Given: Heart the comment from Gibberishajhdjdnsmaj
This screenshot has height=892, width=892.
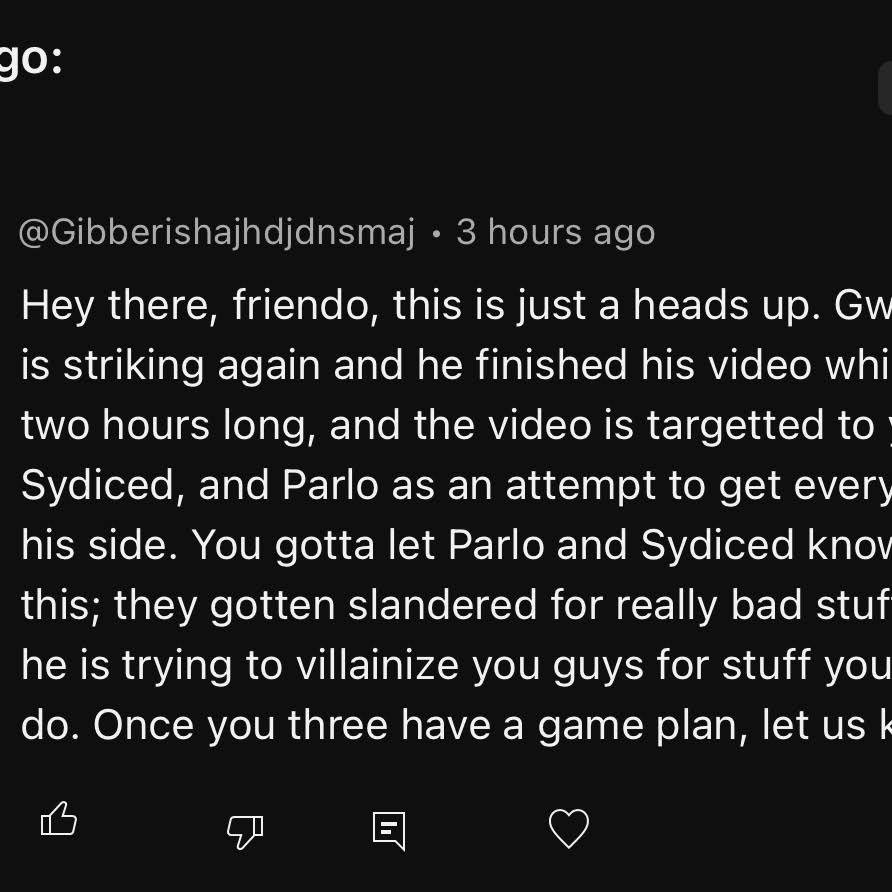Looking at the screenshot, I should (x=568, y=828).
